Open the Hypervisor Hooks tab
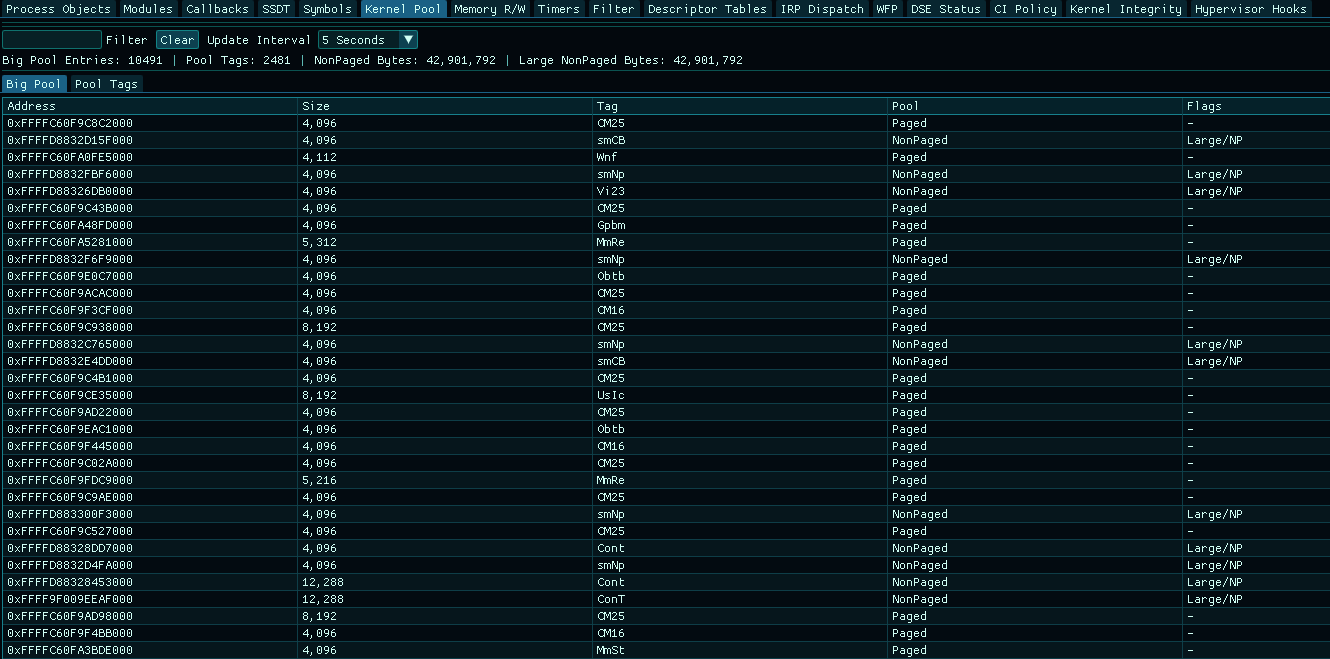The image size is (1330, 659). click(x=1251, y=9)
